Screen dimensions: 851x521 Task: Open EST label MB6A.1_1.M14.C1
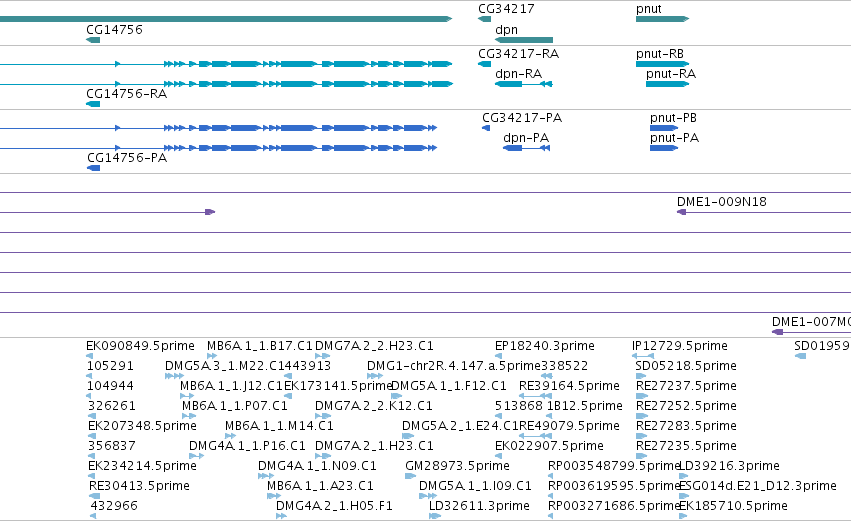pyautogui.click(x=279, y=426)
